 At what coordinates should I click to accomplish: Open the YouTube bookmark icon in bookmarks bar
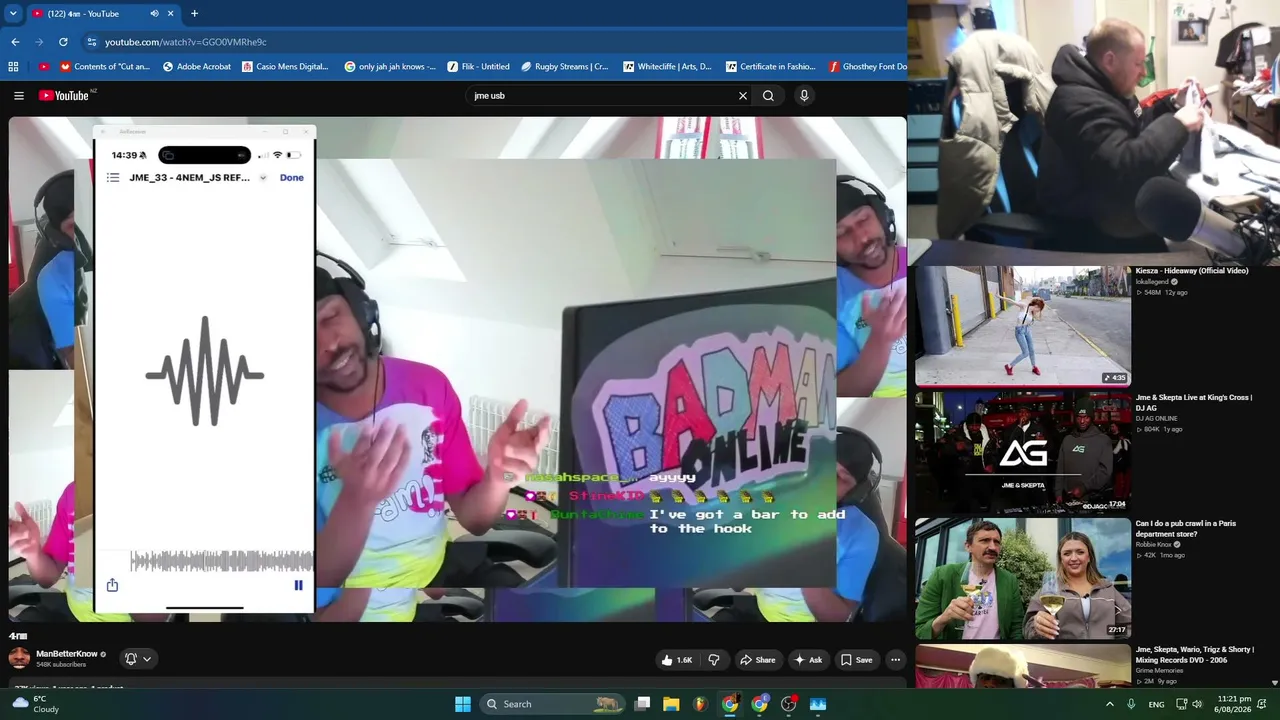click(44, 67)
